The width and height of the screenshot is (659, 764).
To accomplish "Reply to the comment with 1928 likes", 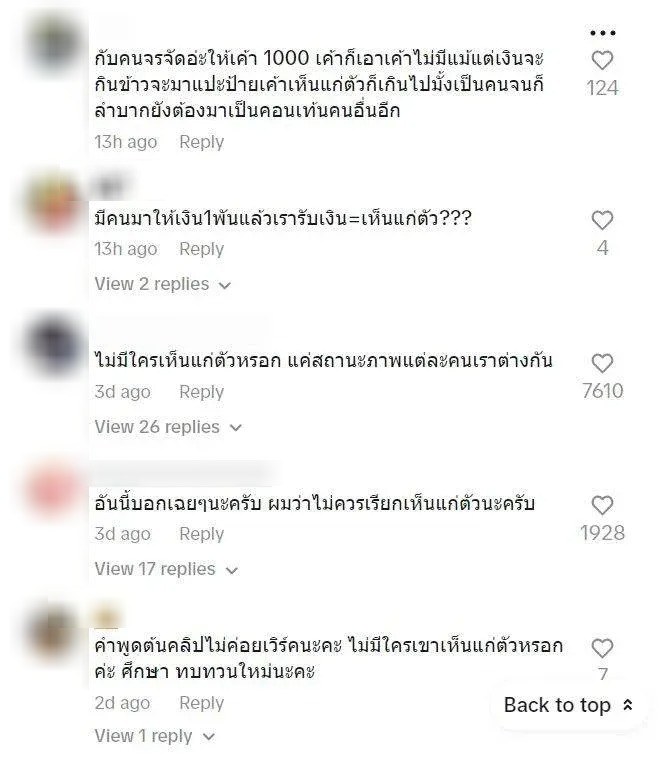I will (202, 534).
